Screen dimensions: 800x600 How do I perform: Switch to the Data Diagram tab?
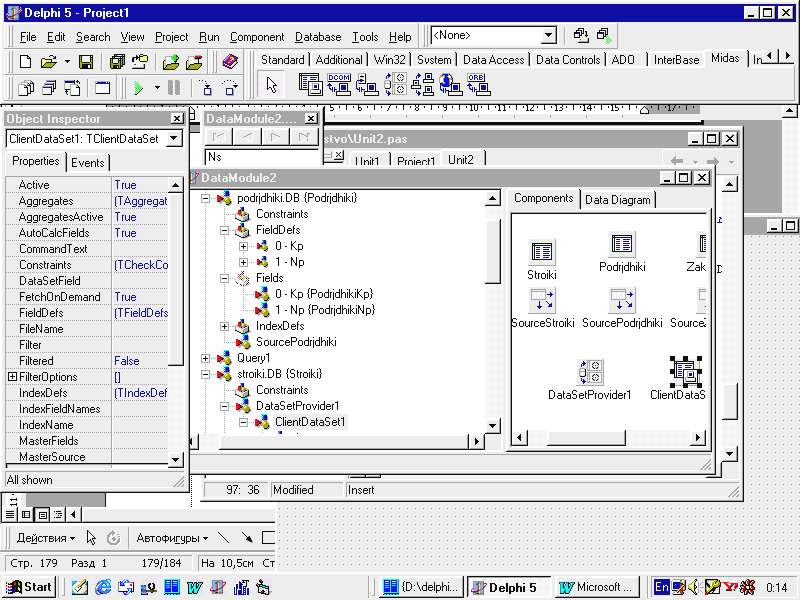point(617,199)
